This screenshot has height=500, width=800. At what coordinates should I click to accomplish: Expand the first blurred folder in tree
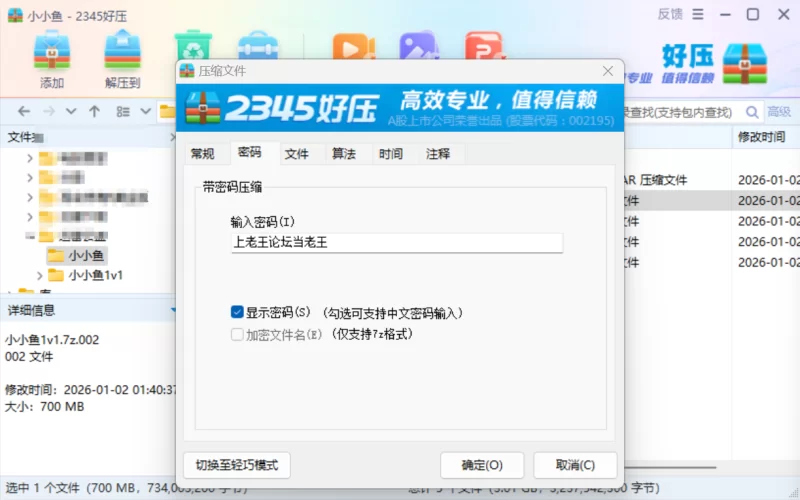[30, 158]
